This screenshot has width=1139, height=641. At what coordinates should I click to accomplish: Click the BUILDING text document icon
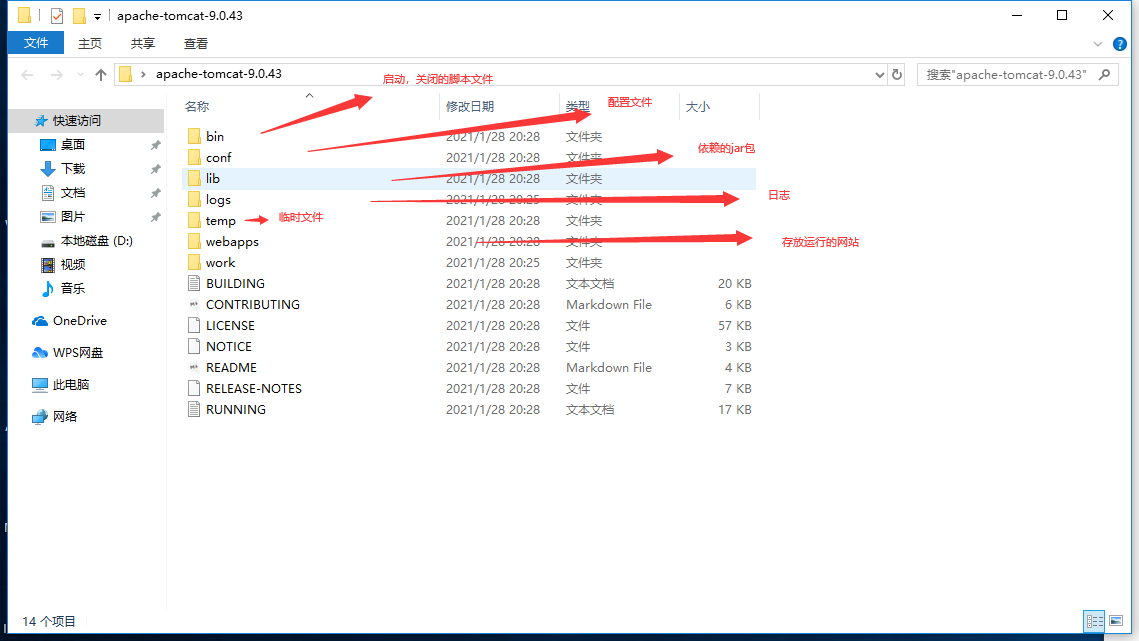[194, 283]
